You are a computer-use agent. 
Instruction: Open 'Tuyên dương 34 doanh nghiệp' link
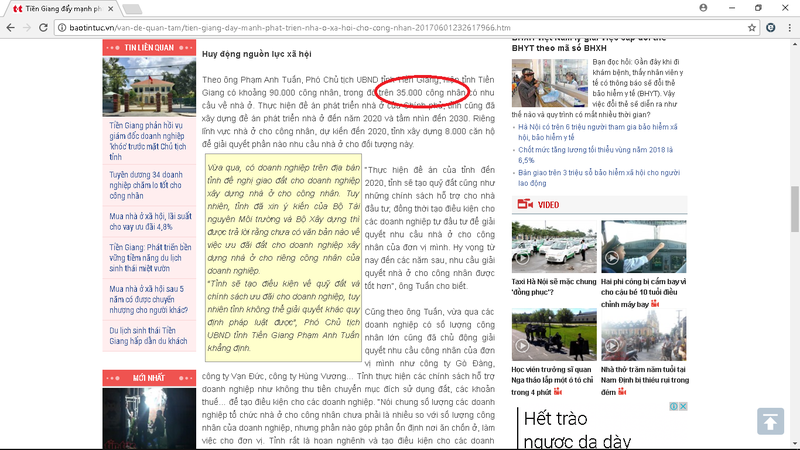coord(146,185)
